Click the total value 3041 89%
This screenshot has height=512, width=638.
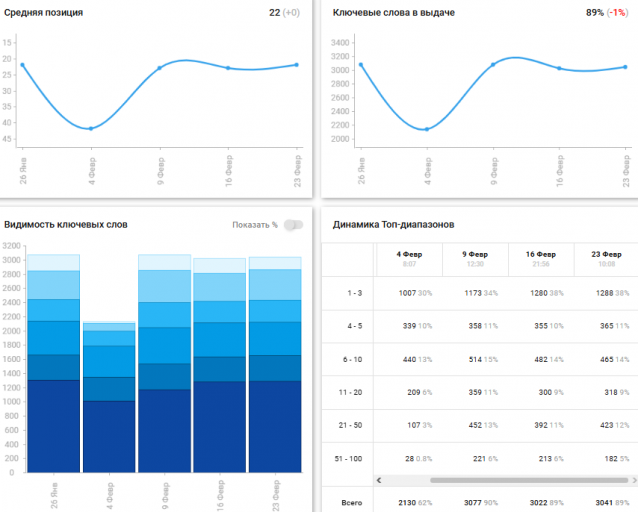[x=613, y=503]
